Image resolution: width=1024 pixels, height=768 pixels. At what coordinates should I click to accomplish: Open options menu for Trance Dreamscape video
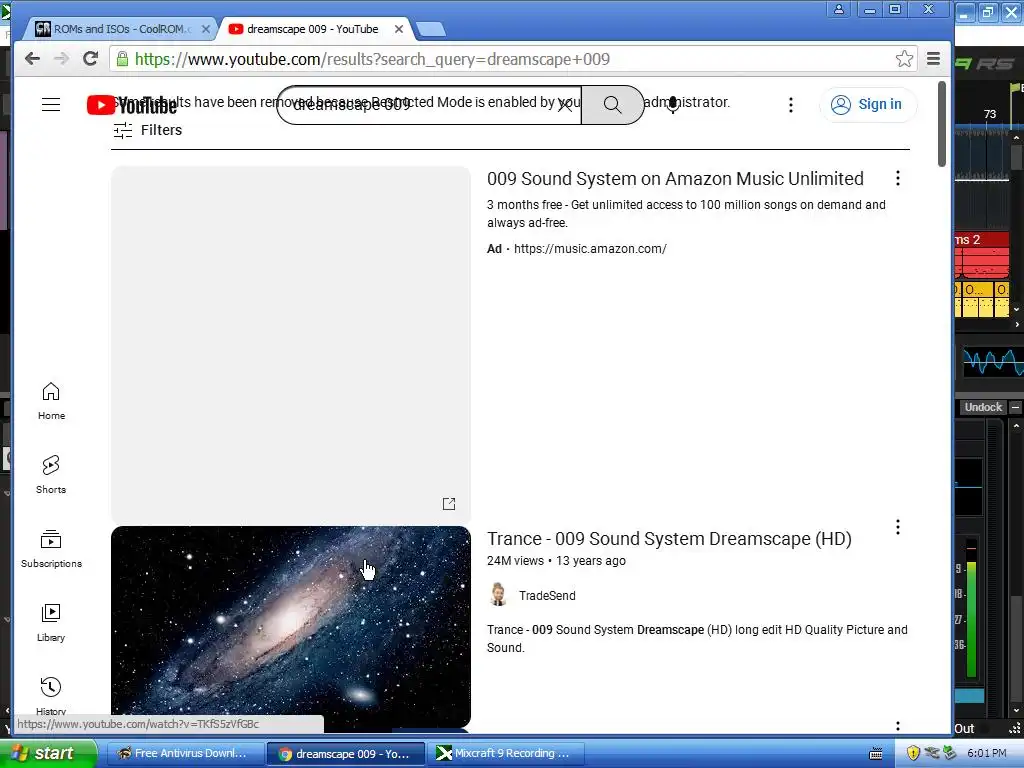click(898, 527)
